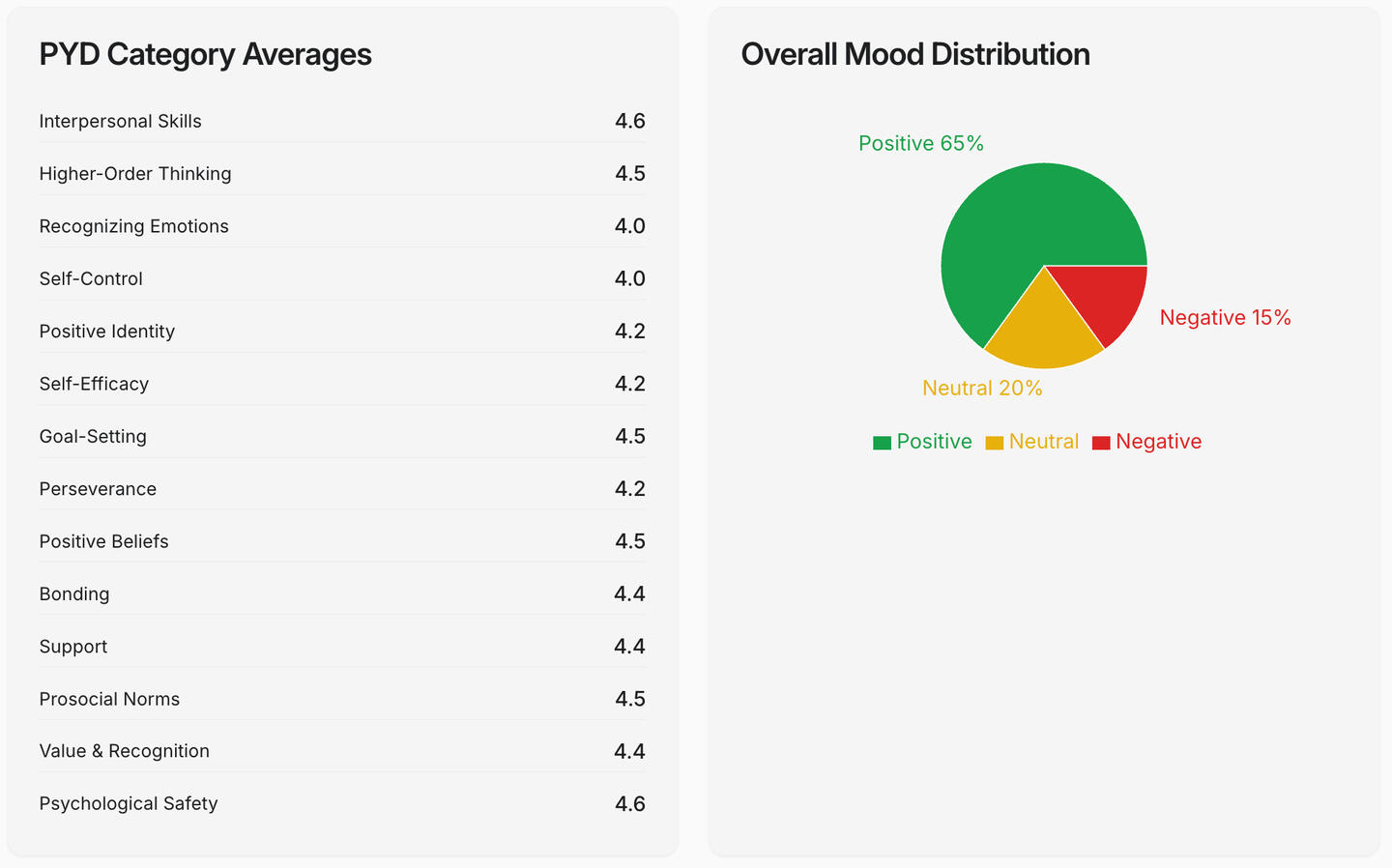Click the Negative 15% chart label

(x=1225, y=318)
